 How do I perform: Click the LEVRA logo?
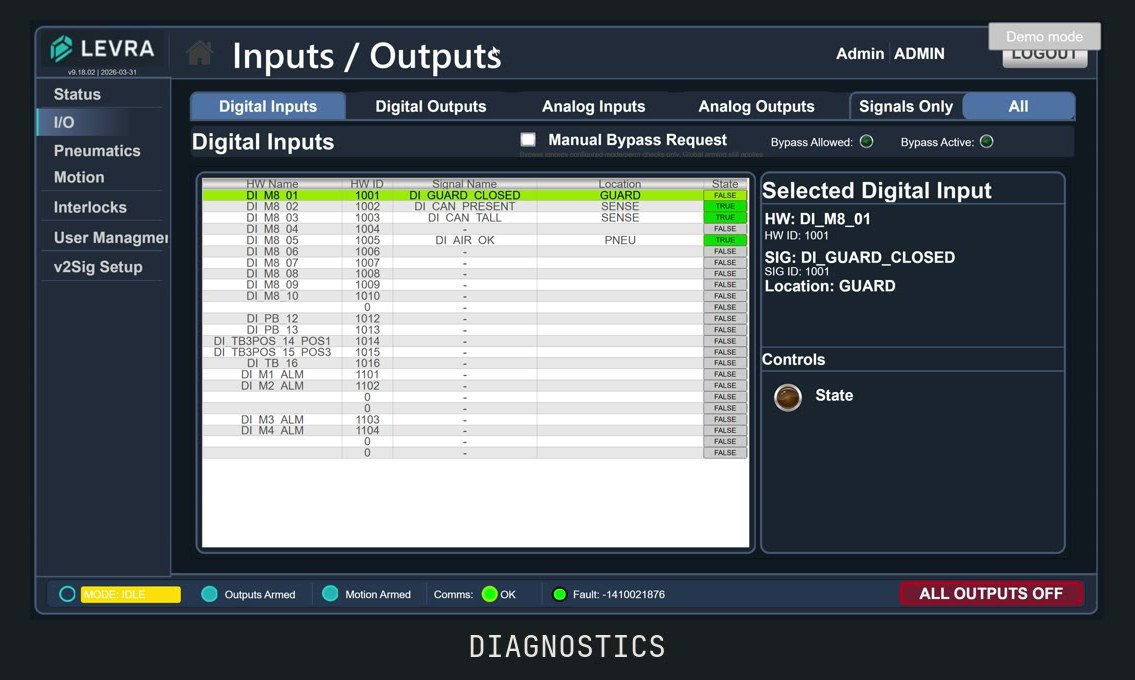tap(102, 49)
